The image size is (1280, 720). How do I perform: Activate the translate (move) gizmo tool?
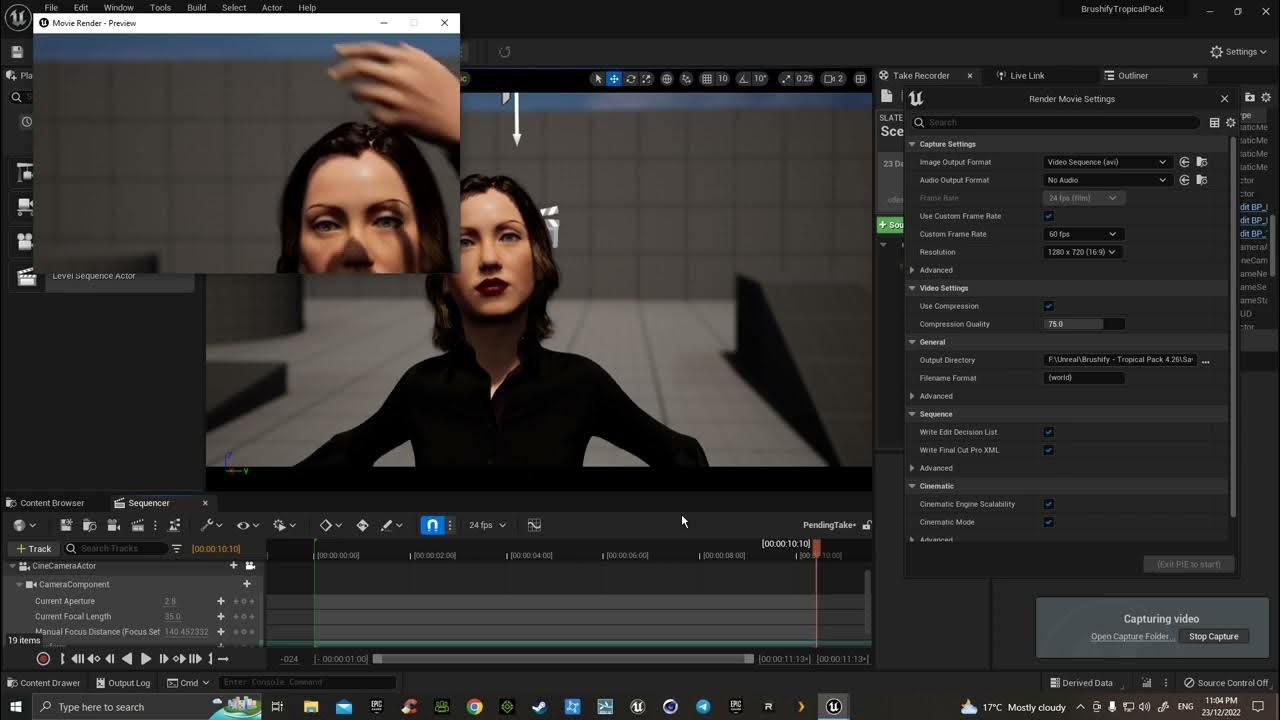coord(614,79)
